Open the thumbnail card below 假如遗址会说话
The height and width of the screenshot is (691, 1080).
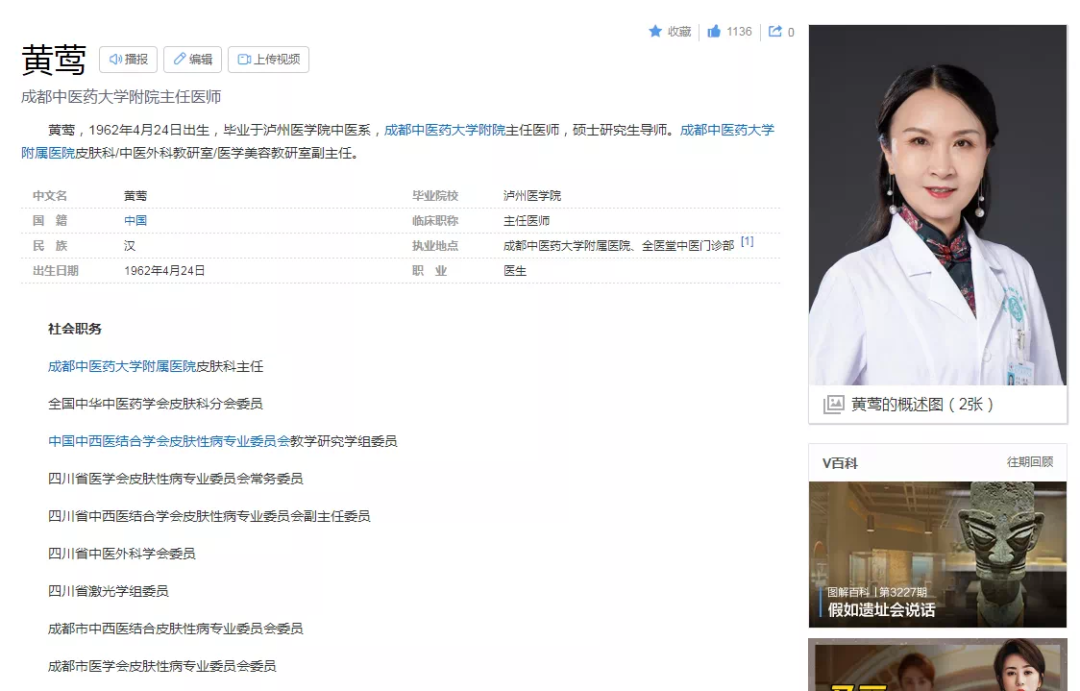pos(937,665)
